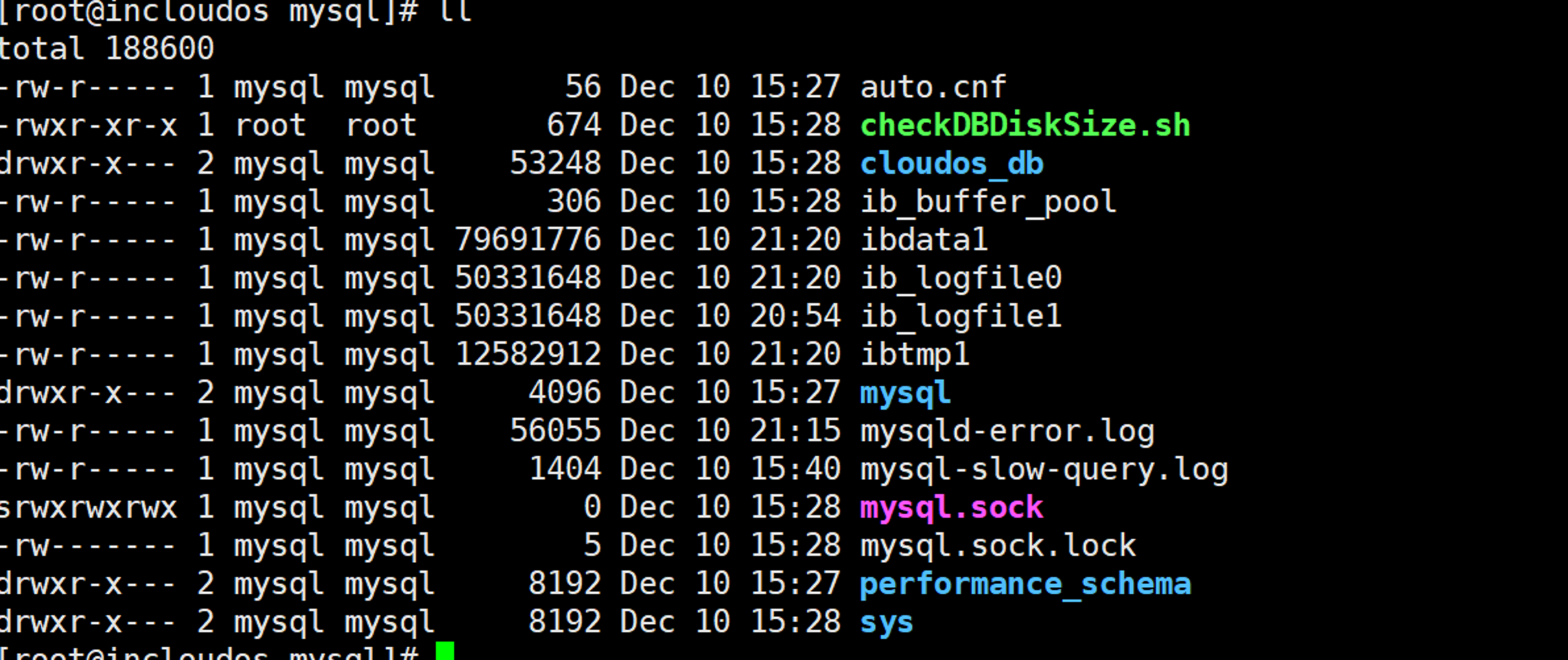The height and width of the screenshot is (660, 1568).
Task: Click the srwxrwxrwx permission string
Action: pos(88,509)
